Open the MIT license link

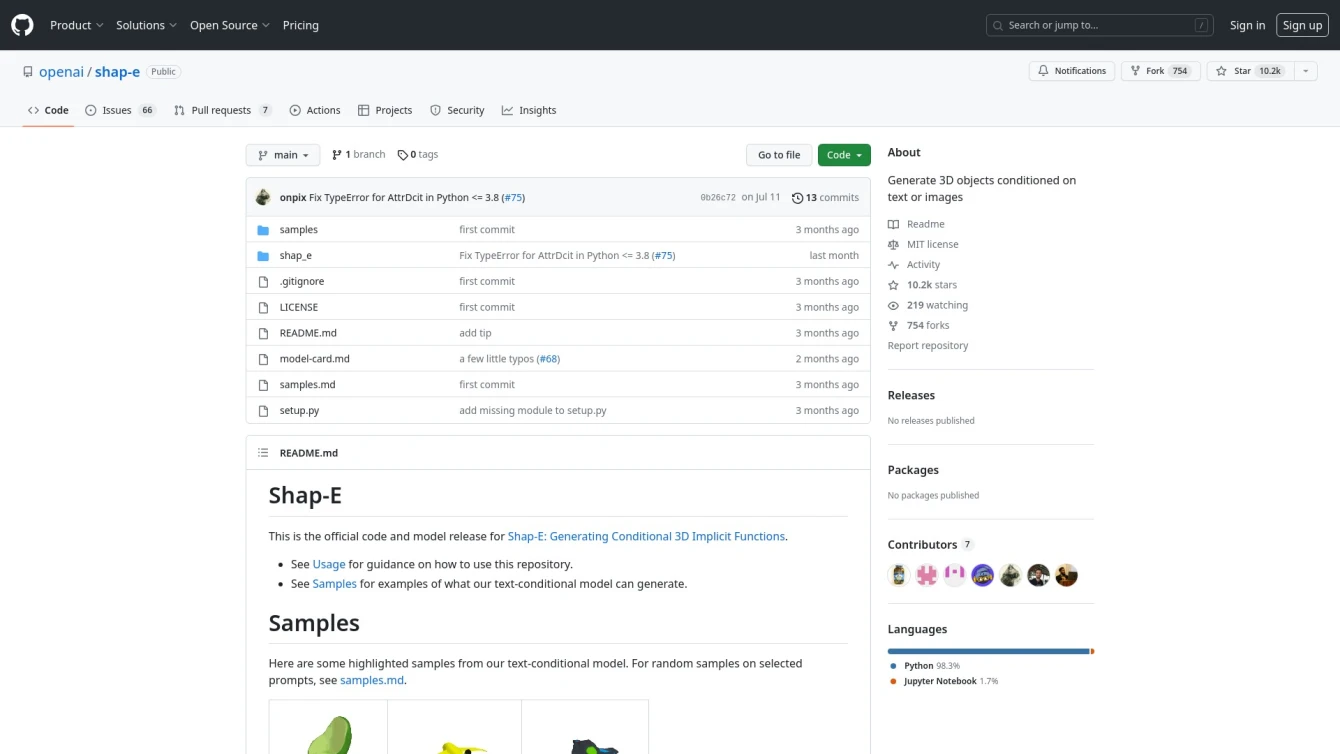point(923,245)
